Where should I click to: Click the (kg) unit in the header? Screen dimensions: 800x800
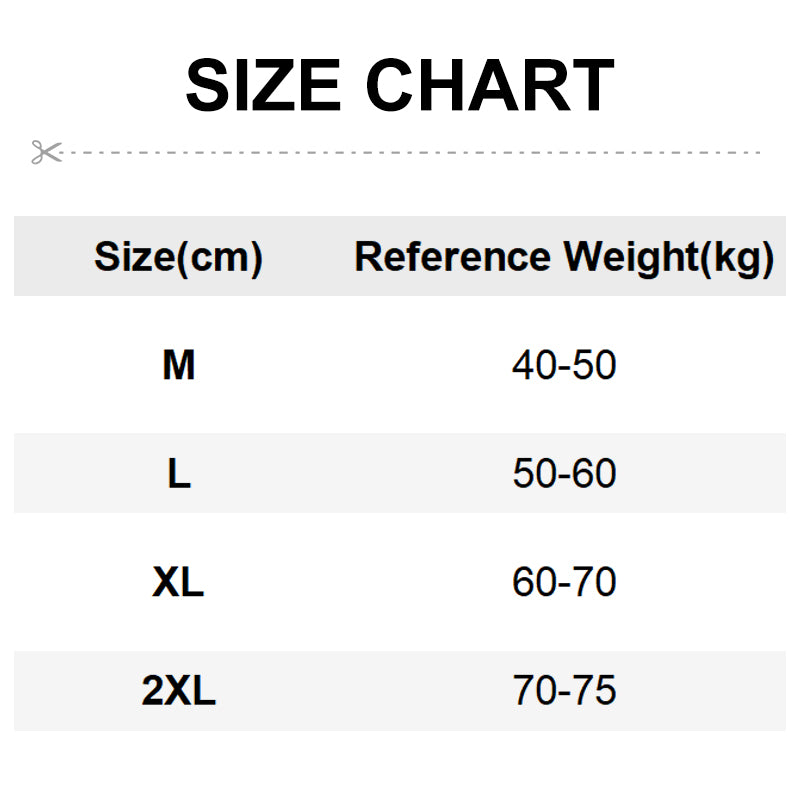(x=739, y=257)
